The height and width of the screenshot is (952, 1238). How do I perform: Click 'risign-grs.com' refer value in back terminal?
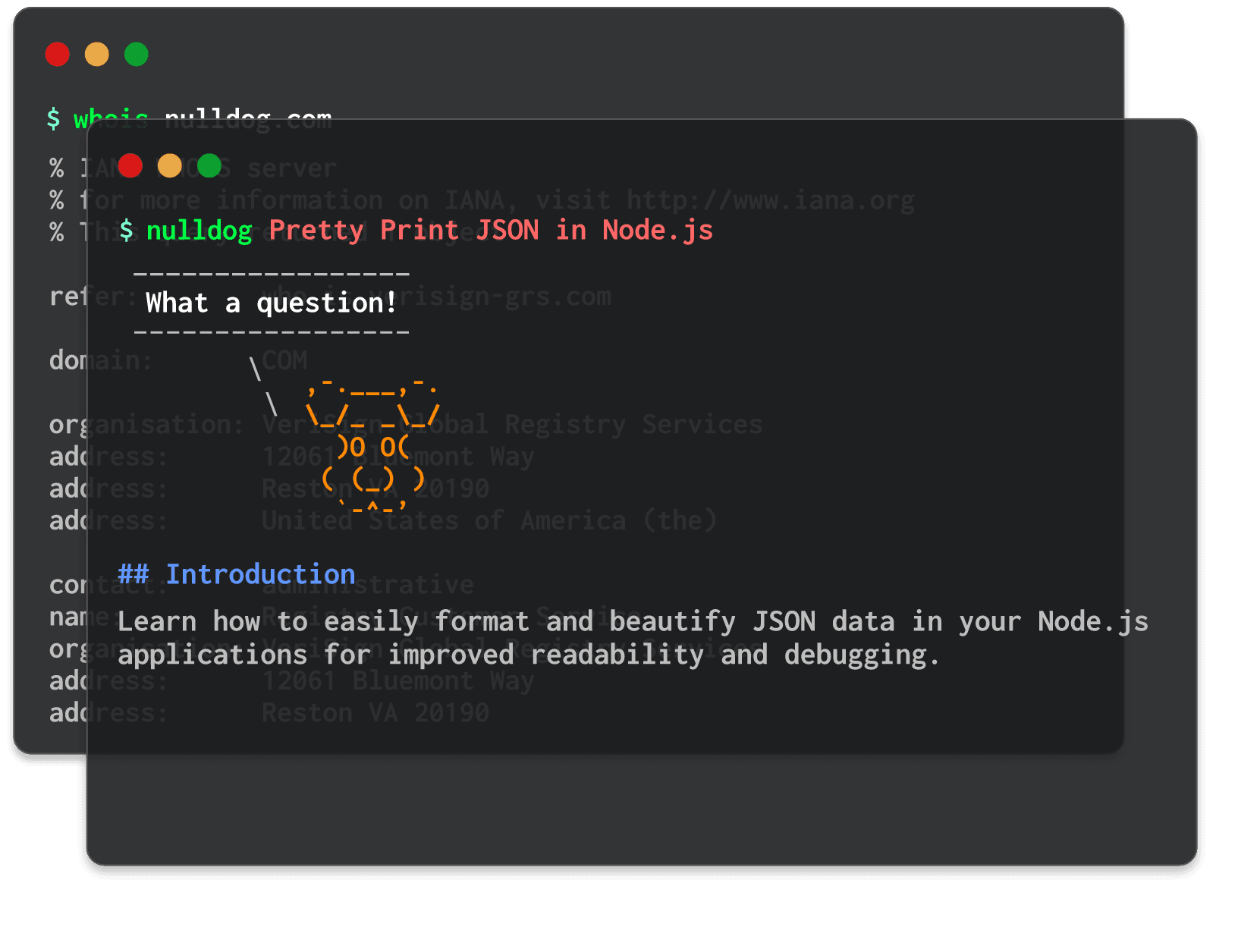pyautogui.click(x=505, y=297)
